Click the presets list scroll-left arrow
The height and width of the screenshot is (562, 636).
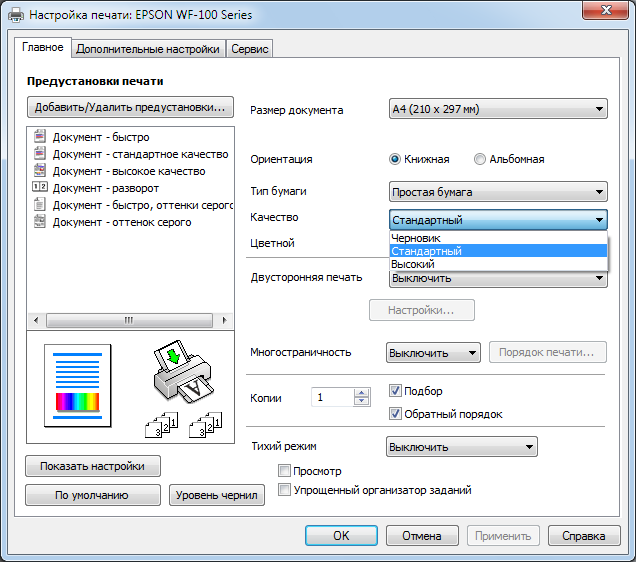pyautogui.click(x=37, y=320)
